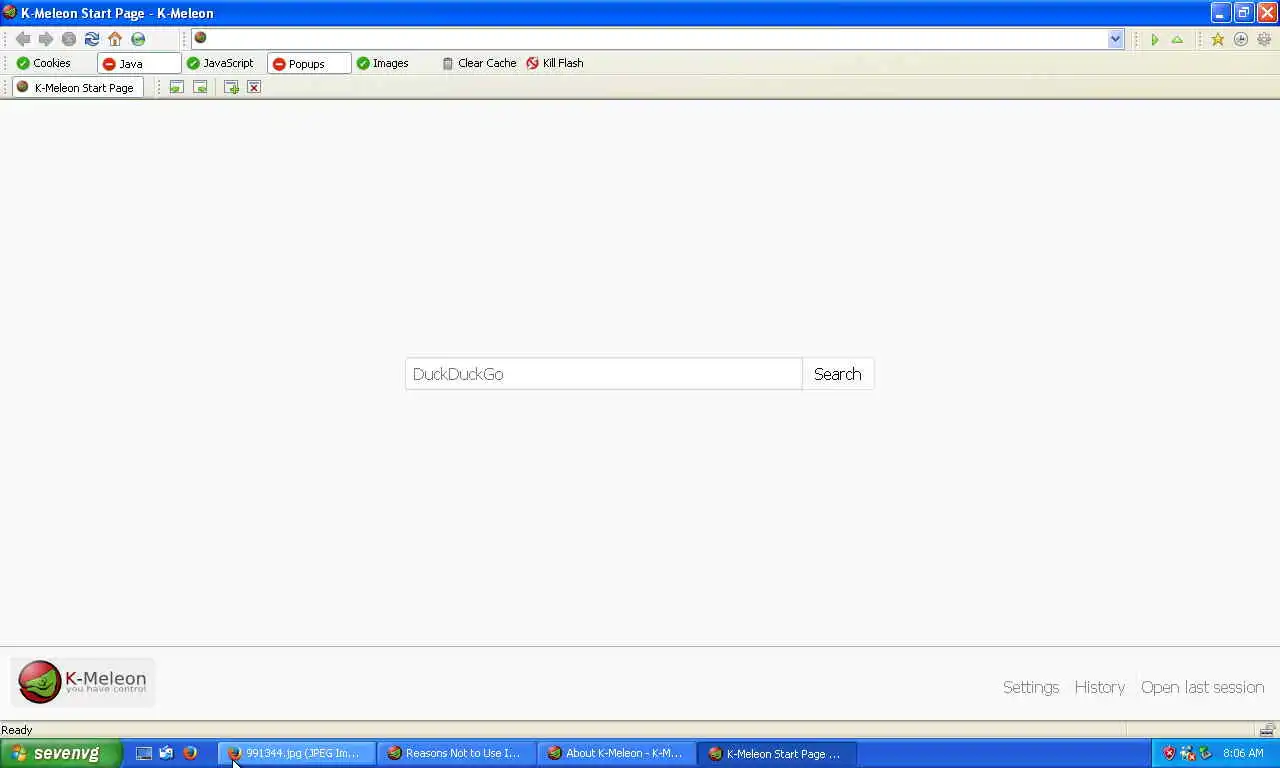Click the Open last session link
Image resolution: width=1280 pixels, height=768 pixels.
click(x=1203, y=687)
